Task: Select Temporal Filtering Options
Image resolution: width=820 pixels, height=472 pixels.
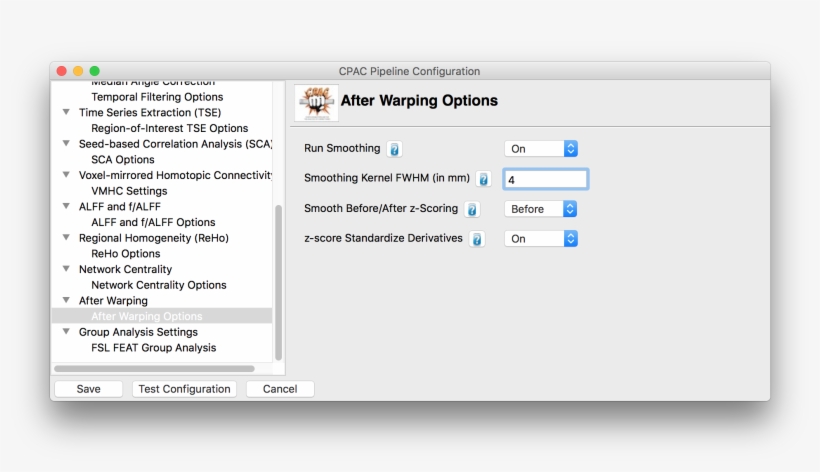Action: (157, 97)
